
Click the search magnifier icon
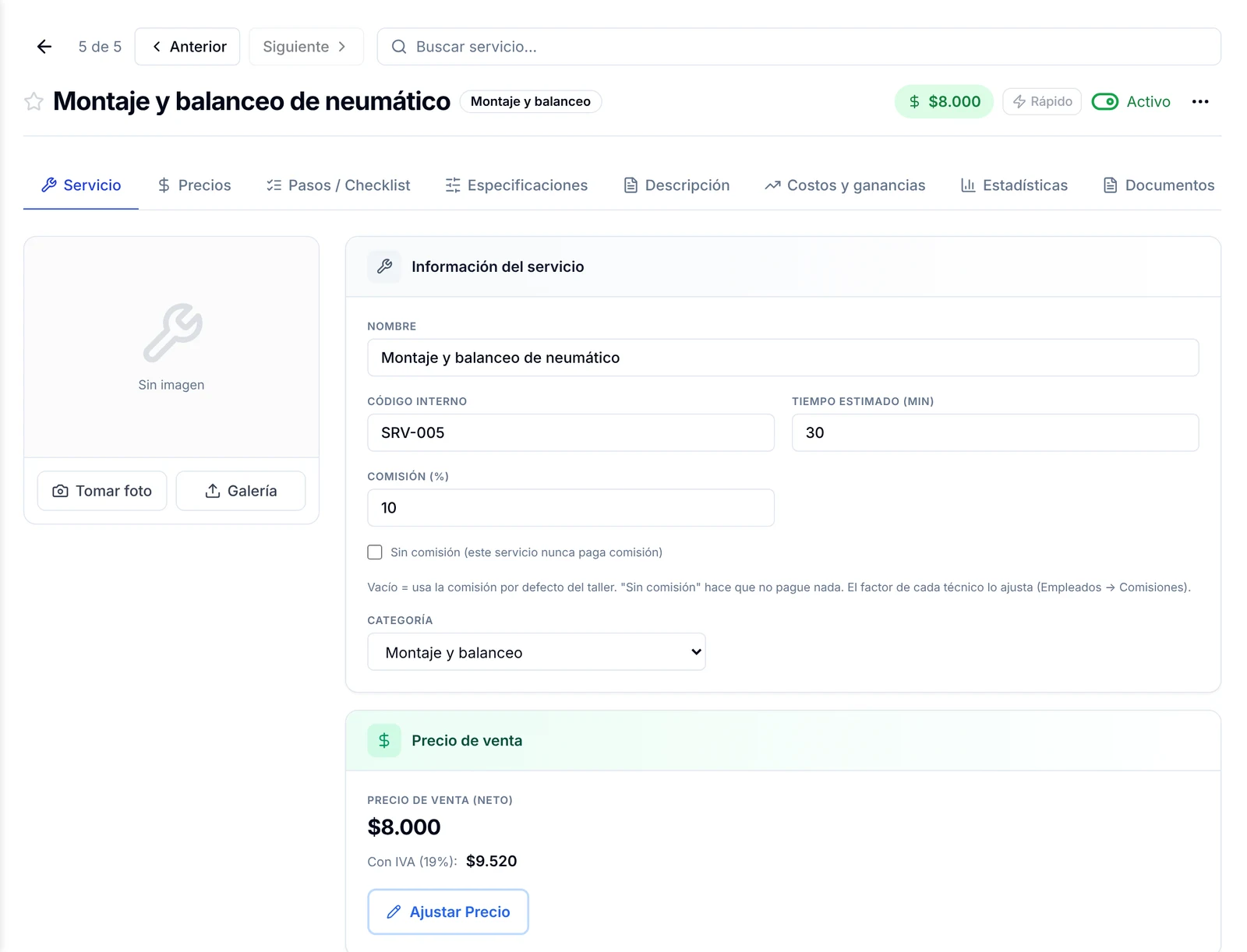399,47
